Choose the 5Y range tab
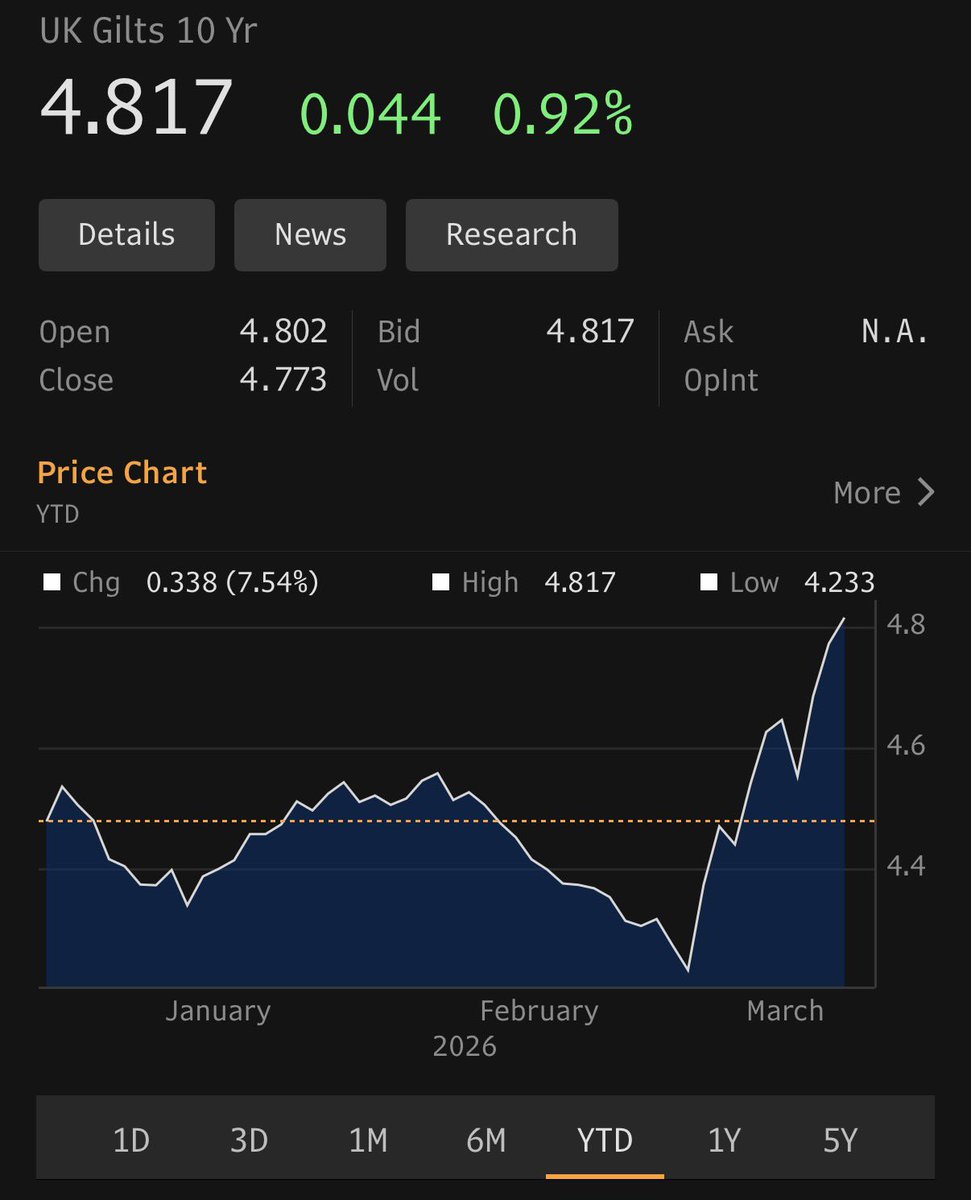 point(840,1140)
